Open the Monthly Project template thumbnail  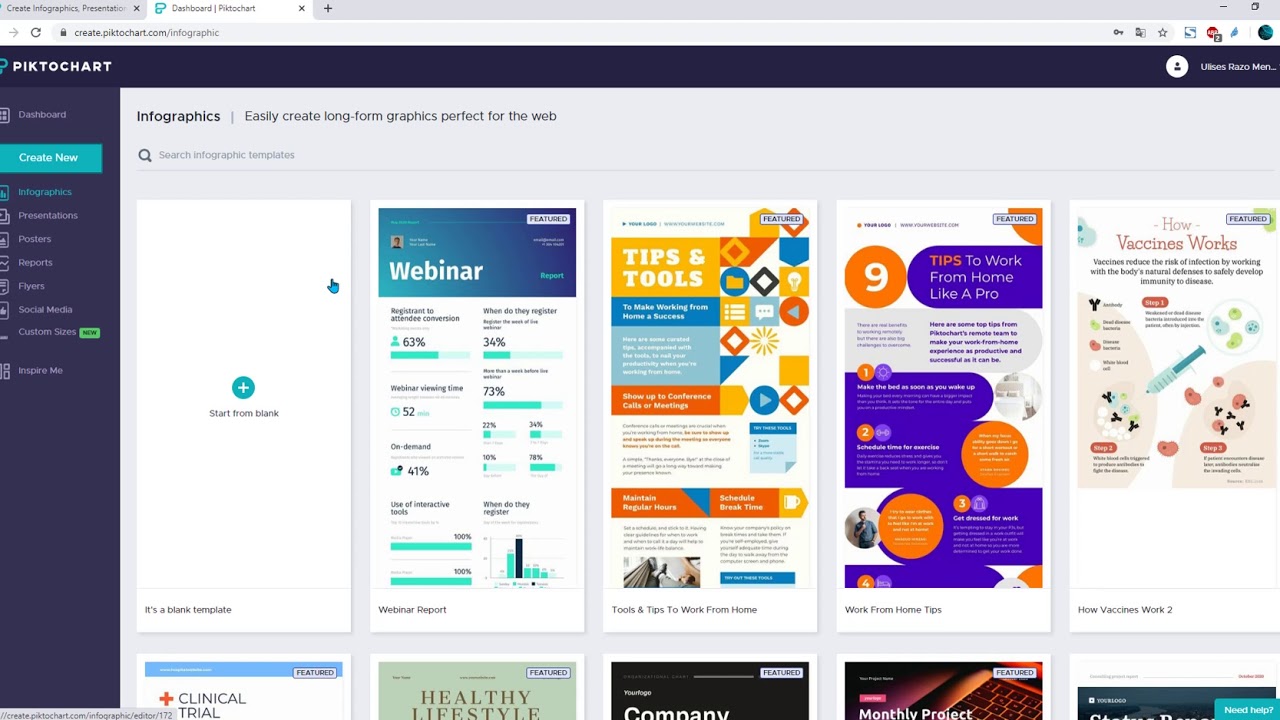point(943,691)
